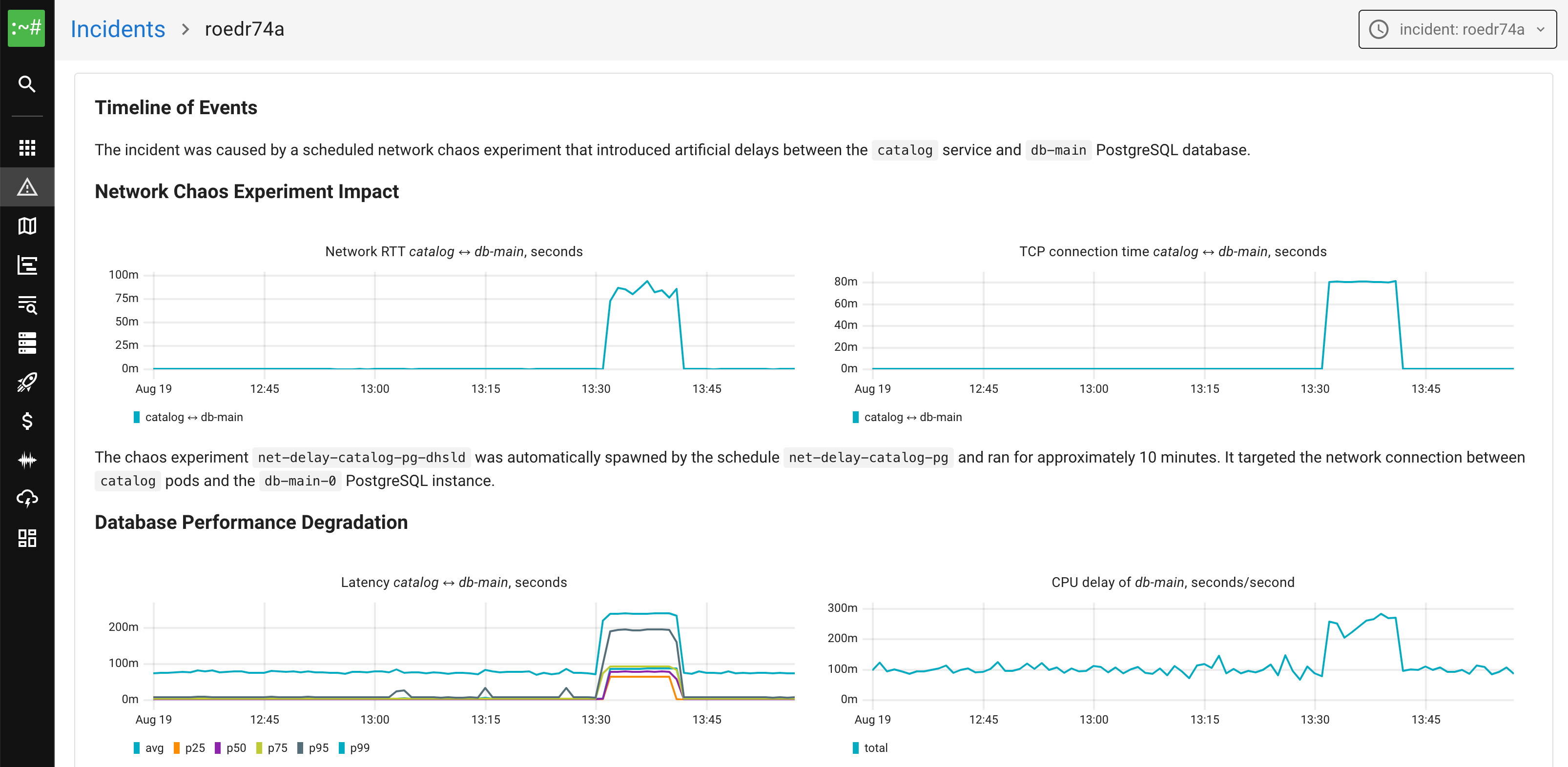The height and width of the screenshot is (767, 1568).
Task: Select the Search icon in the sidebar
Action: 27,84
